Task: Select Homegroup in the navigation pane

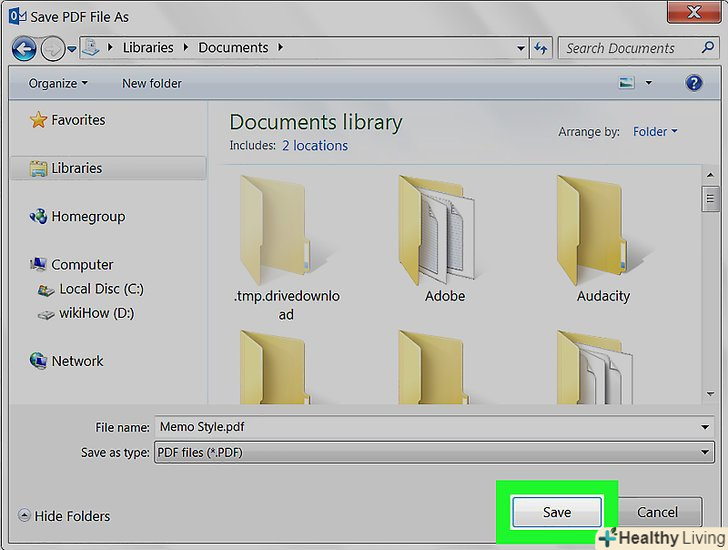Action: (x=88, y=216)
